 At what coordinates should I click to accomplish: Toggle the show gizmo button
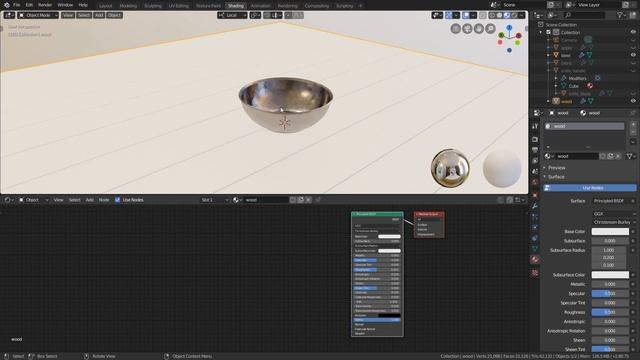point(449,15)
